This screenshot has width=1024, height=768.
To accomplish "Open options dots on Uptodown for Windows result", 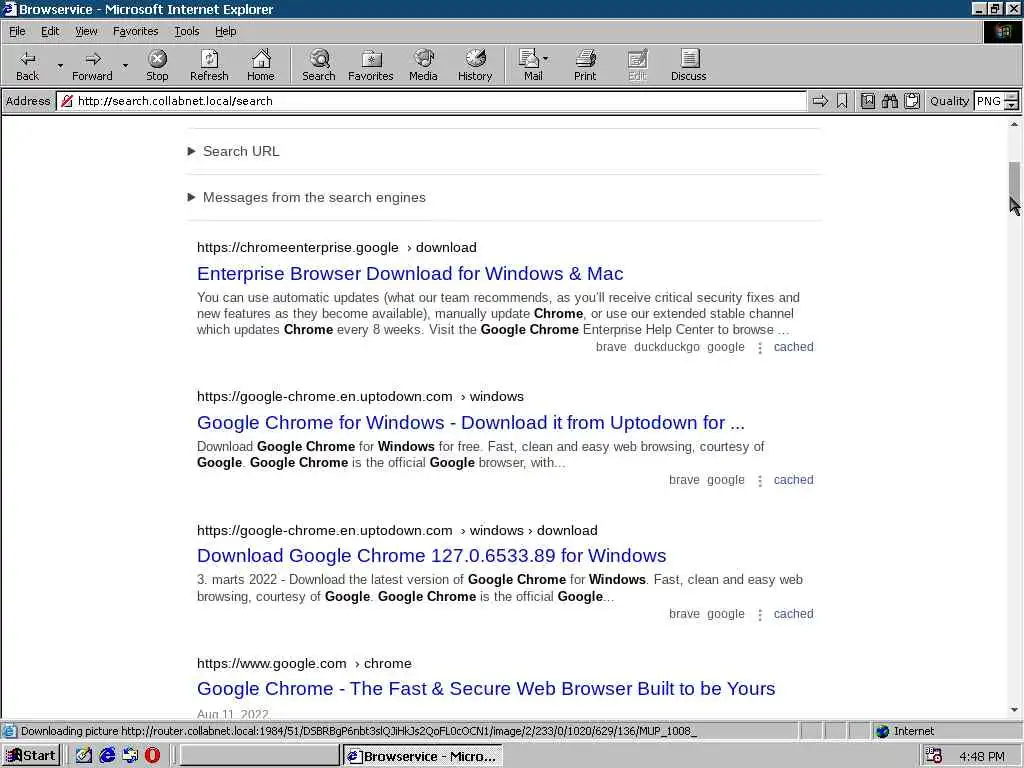I will tap(760, 481).
